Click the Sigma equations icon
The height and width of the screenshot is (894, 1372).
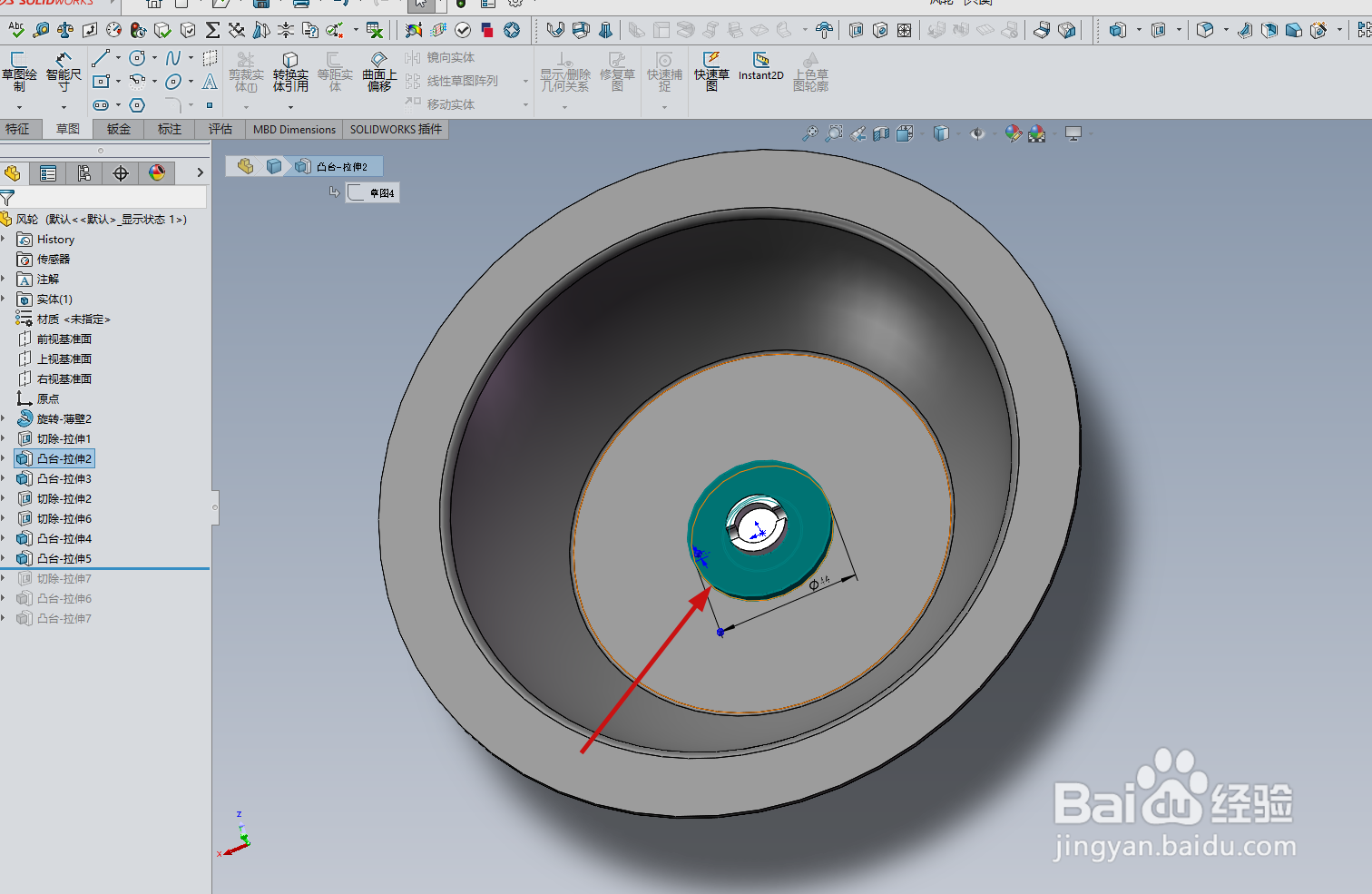(x=212, y=30)
